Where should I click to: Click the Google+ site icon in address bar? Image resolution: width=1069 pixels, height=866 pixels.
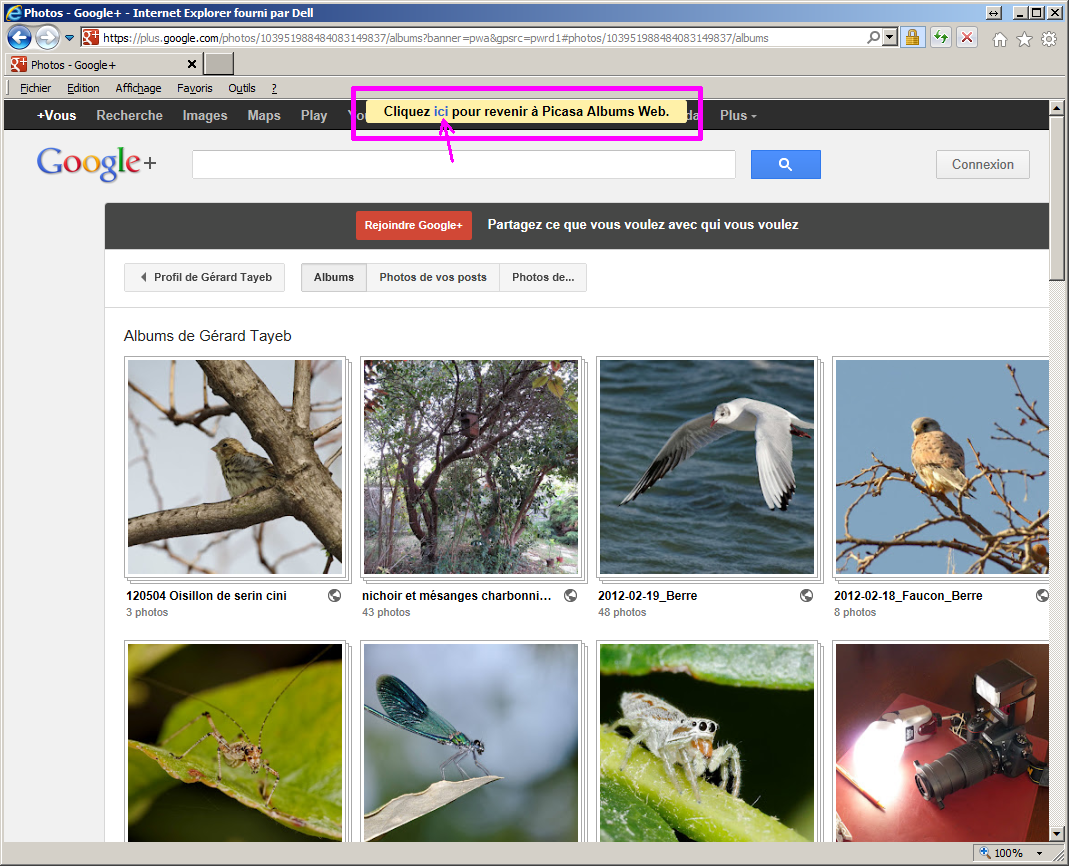tap(91, 38)
